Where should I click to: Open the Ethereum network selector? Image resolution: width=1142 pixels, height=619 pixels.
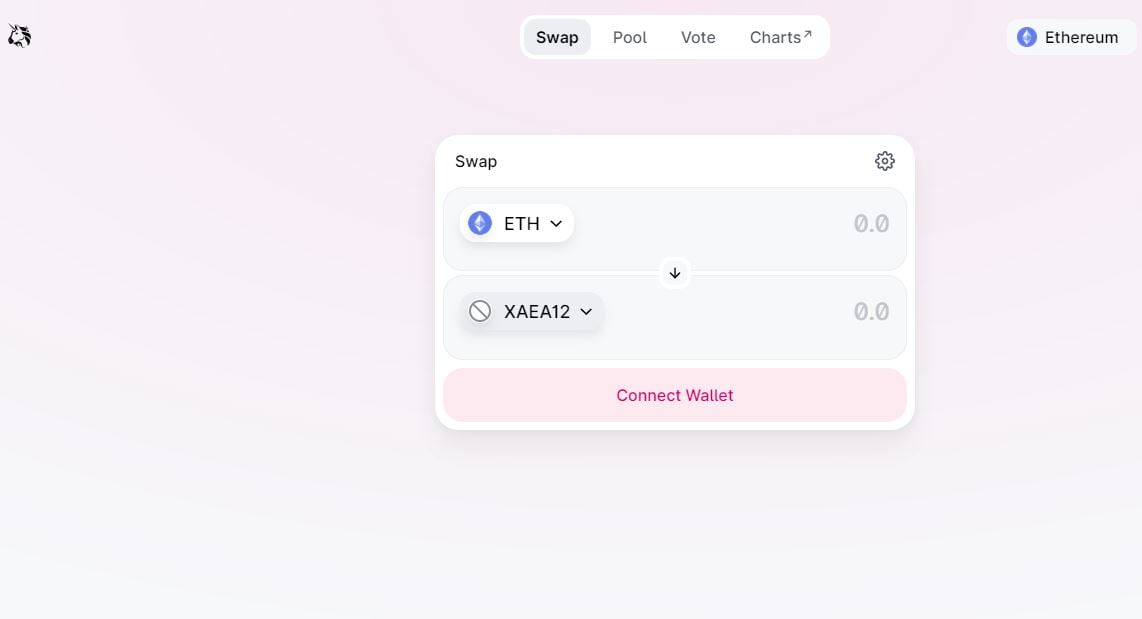click(x=1071, y=37)
